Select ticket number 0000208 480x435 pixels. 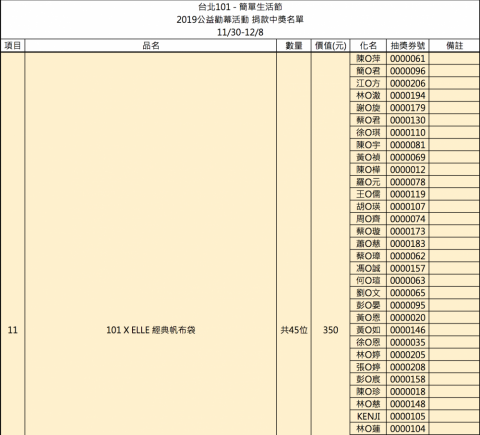[x=408, y=367]
